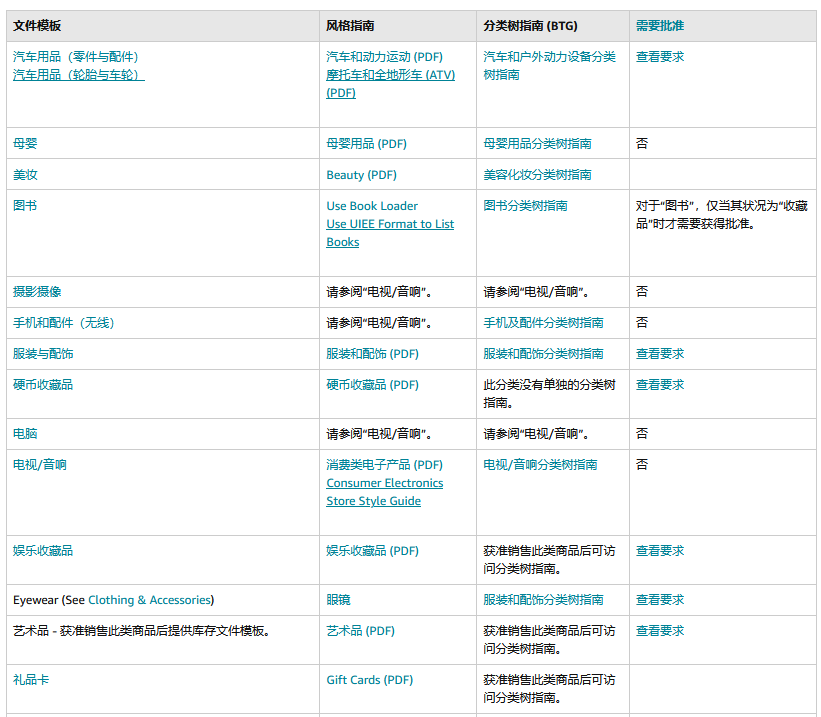Click 查看要求 in the 硬币收藏品 row

coord(660,384)
